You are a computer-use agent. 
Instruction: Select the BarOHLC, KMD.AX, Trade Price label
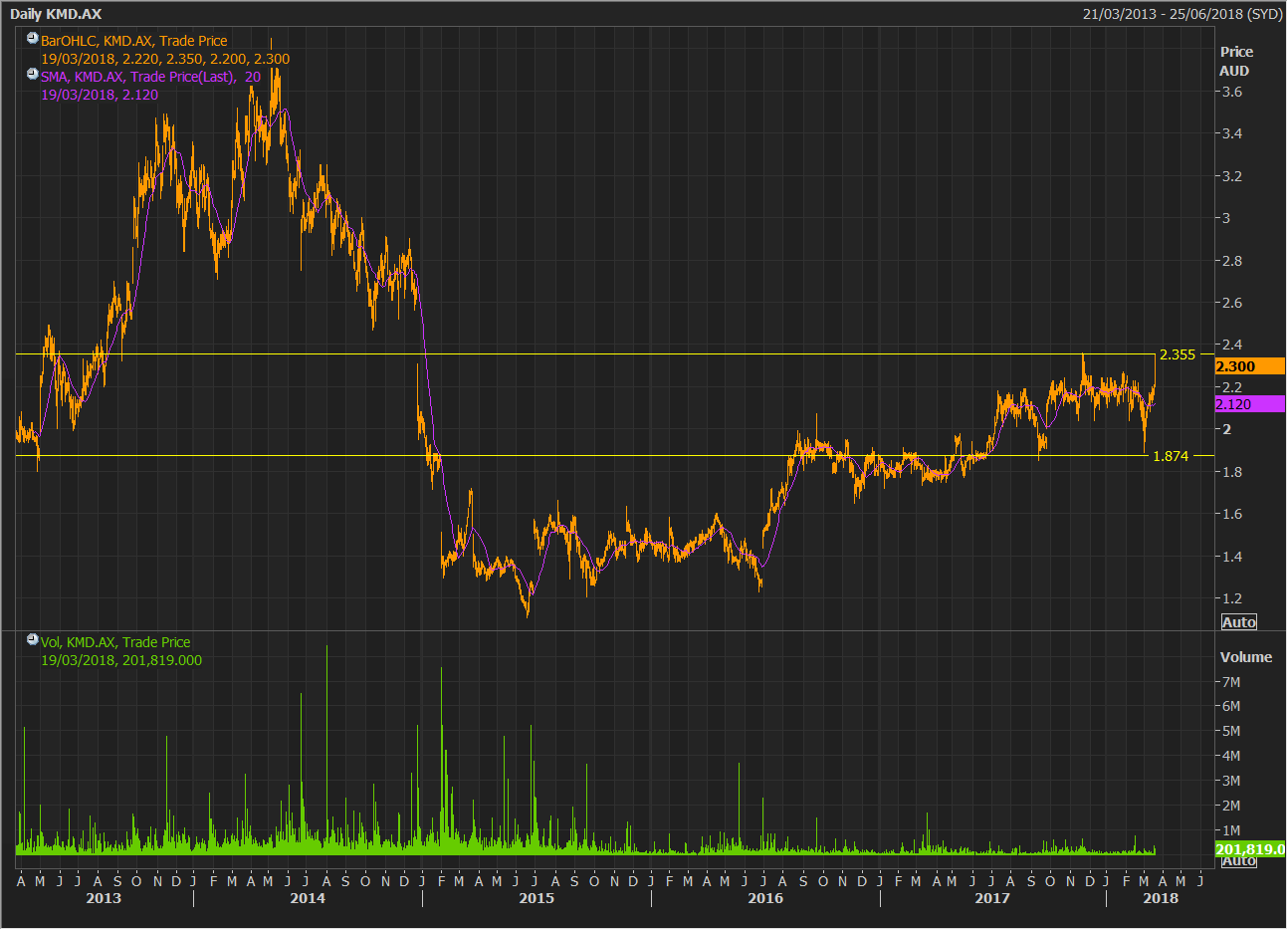point(134,41)
